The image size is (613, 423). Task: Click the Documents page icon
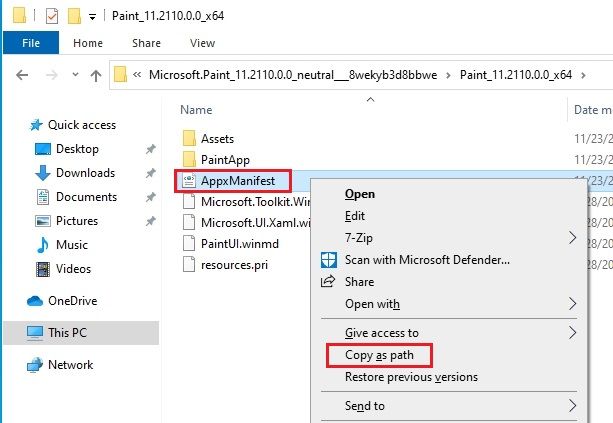[x=43, y=197]
